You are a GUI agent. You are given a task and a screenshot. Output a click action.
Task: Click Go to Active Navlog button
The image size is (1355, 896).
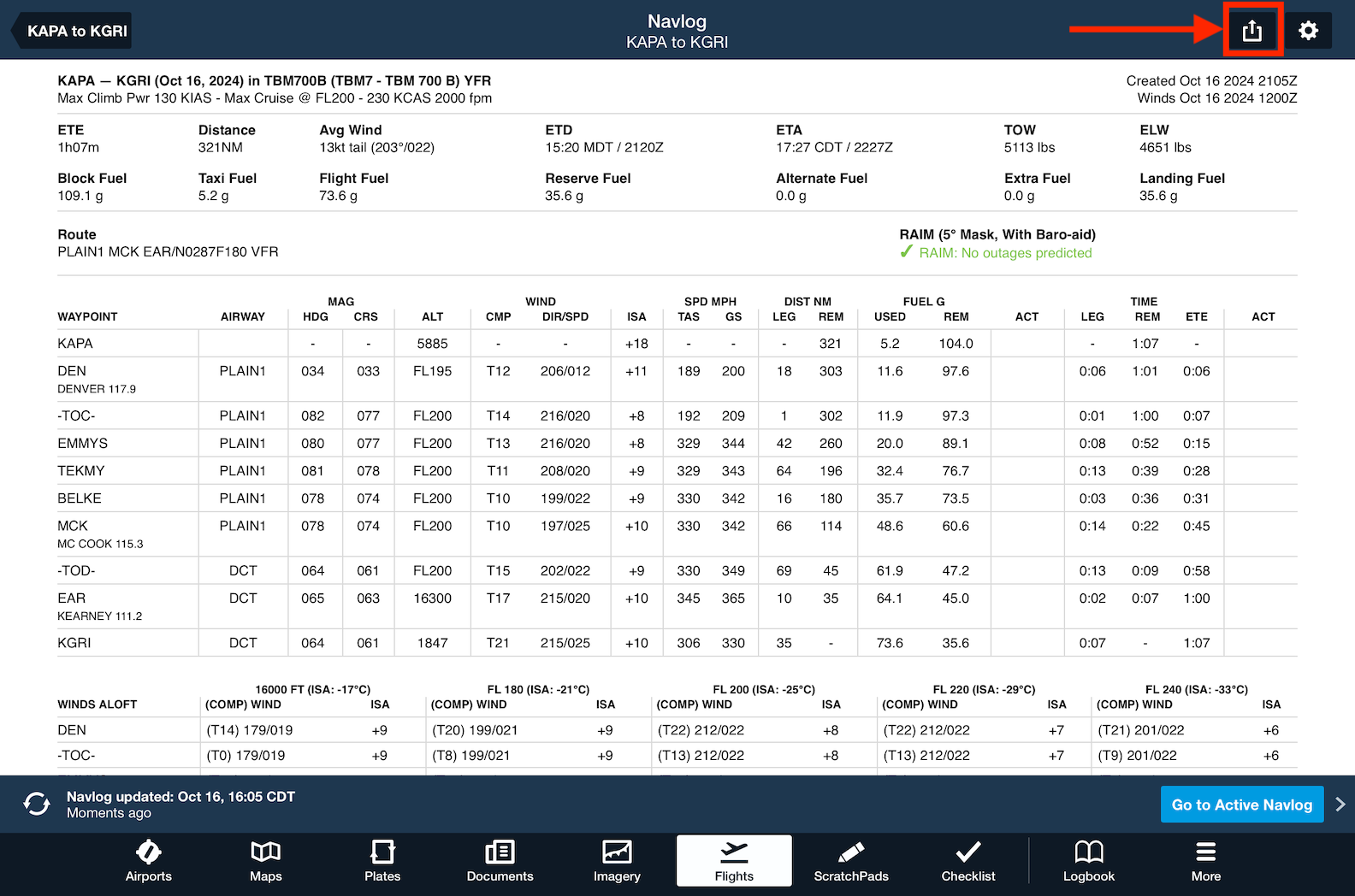1242,805
